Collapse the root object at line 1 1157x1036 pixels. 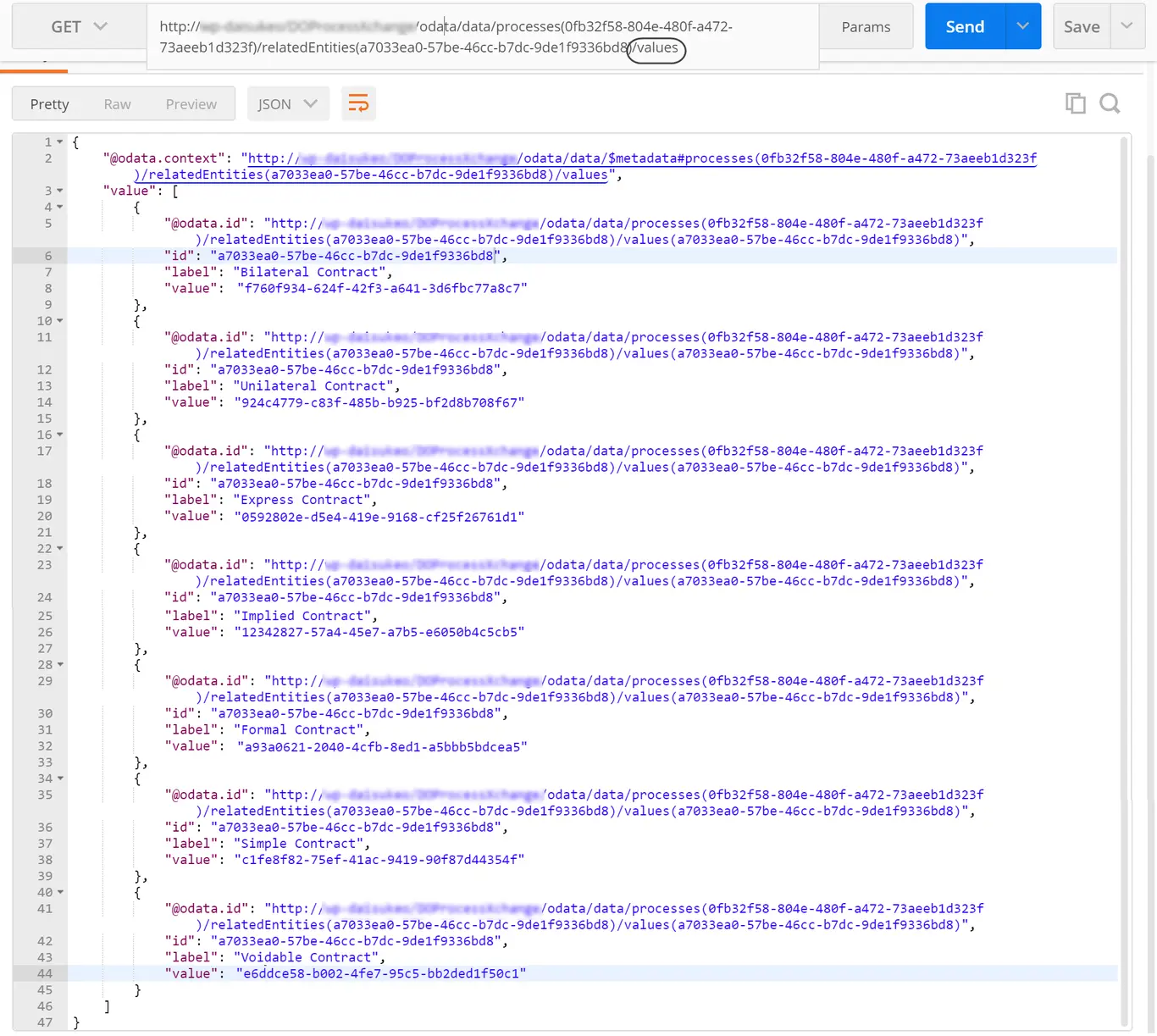[60, 142]
